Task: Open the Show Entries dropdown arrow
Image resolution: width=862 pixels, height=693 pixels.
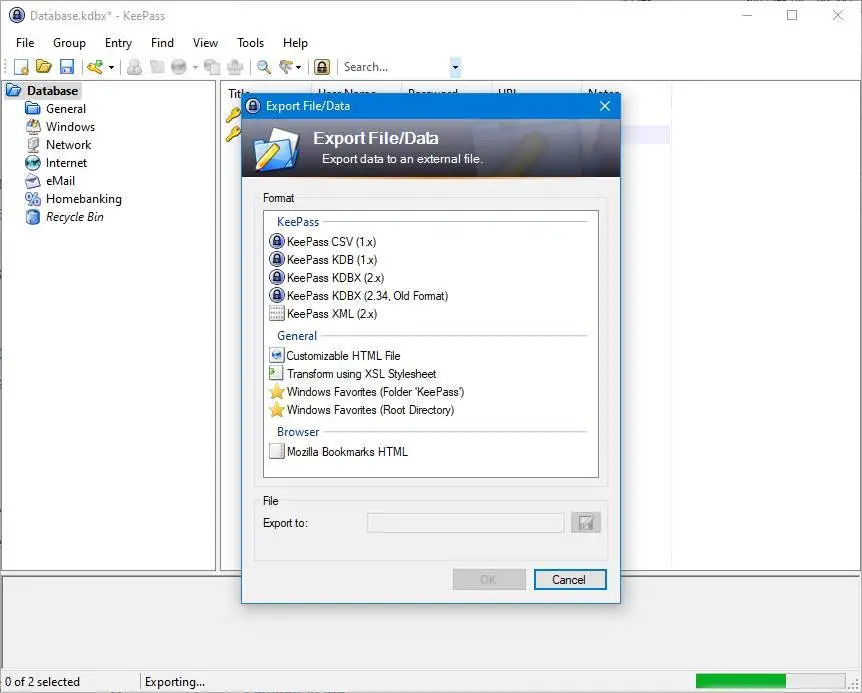Action: click(299, 68)
